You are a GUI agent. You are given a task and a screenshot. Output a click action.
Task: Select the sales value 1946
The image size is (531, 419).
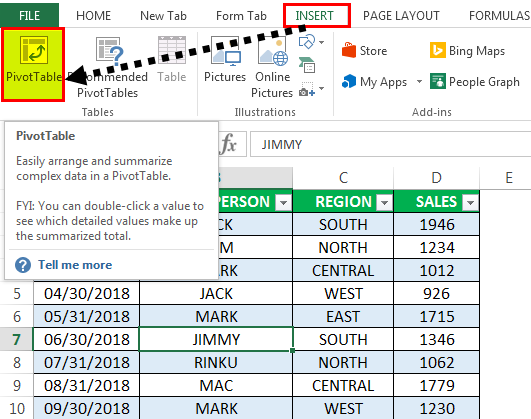point(437,225)
